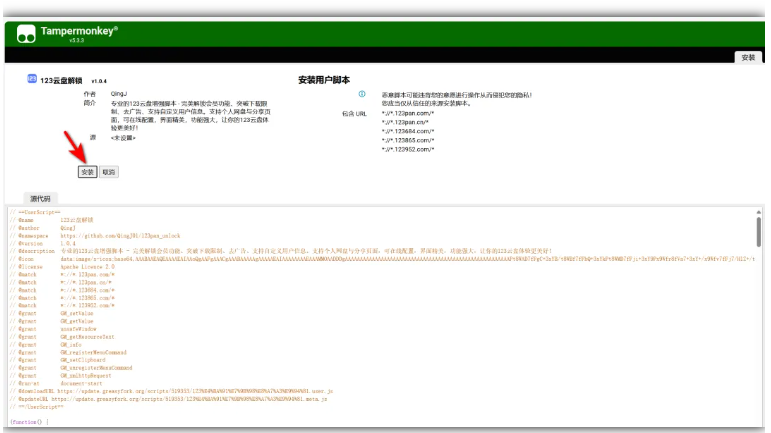771x433 pixels.
Task: Click the script version v1.0.4 beside the name
Action: (x=99, y=81)
